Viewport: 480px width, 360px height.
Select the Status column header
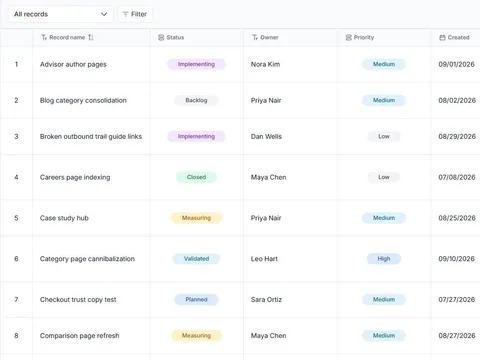[x=197, y=37]
